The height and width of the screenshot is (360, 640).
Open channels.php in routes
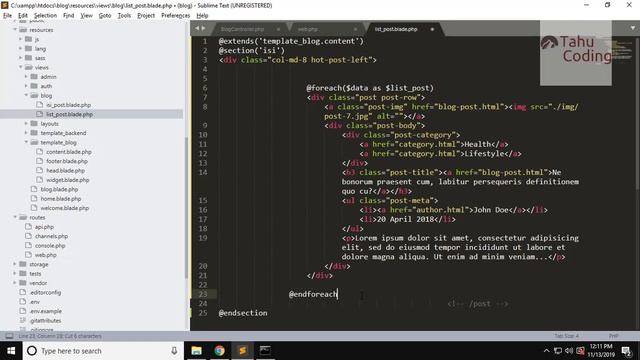[51, 236]
